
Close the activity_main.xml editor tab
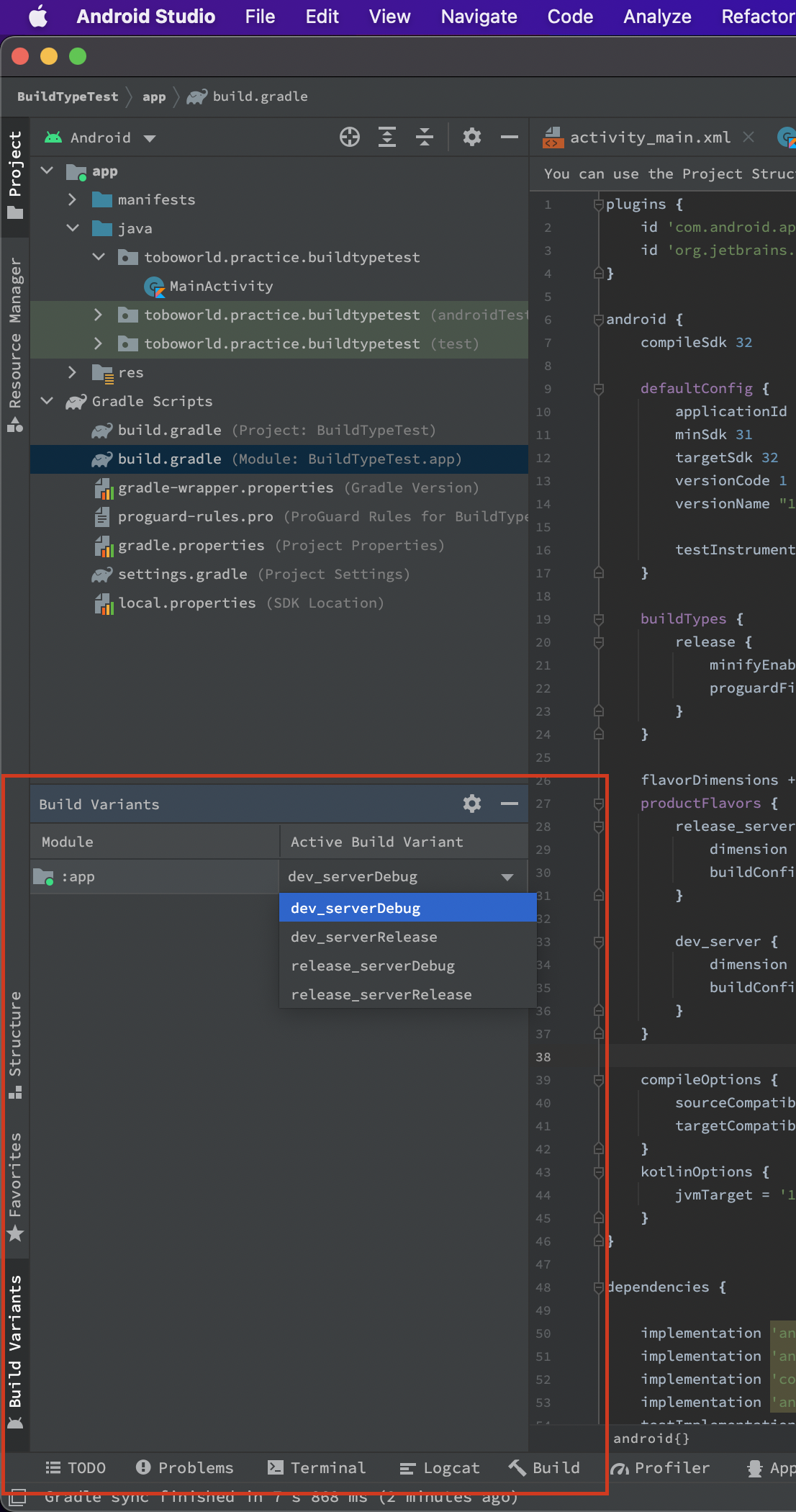[x=748, y=137]
